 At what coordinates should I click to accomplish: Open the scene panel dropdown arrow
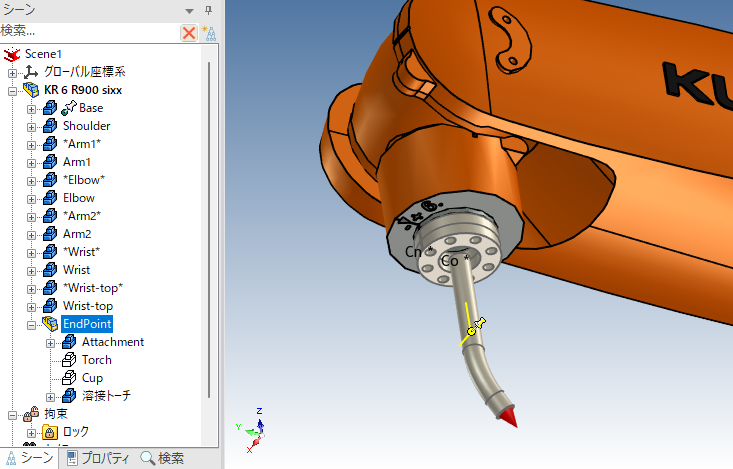coord(189,10)
